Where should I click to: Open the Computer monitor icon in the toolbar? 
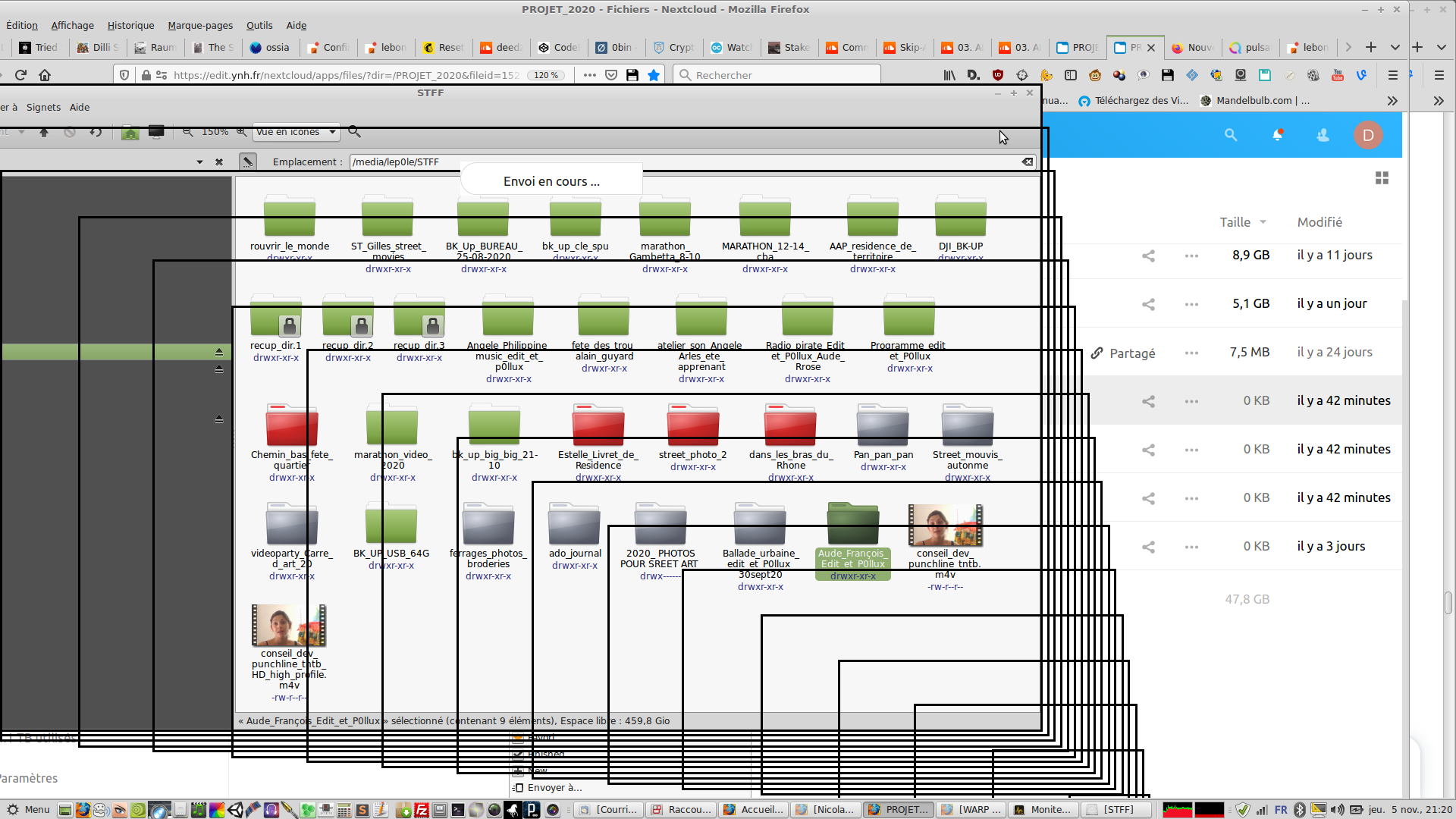click(156, 132)
